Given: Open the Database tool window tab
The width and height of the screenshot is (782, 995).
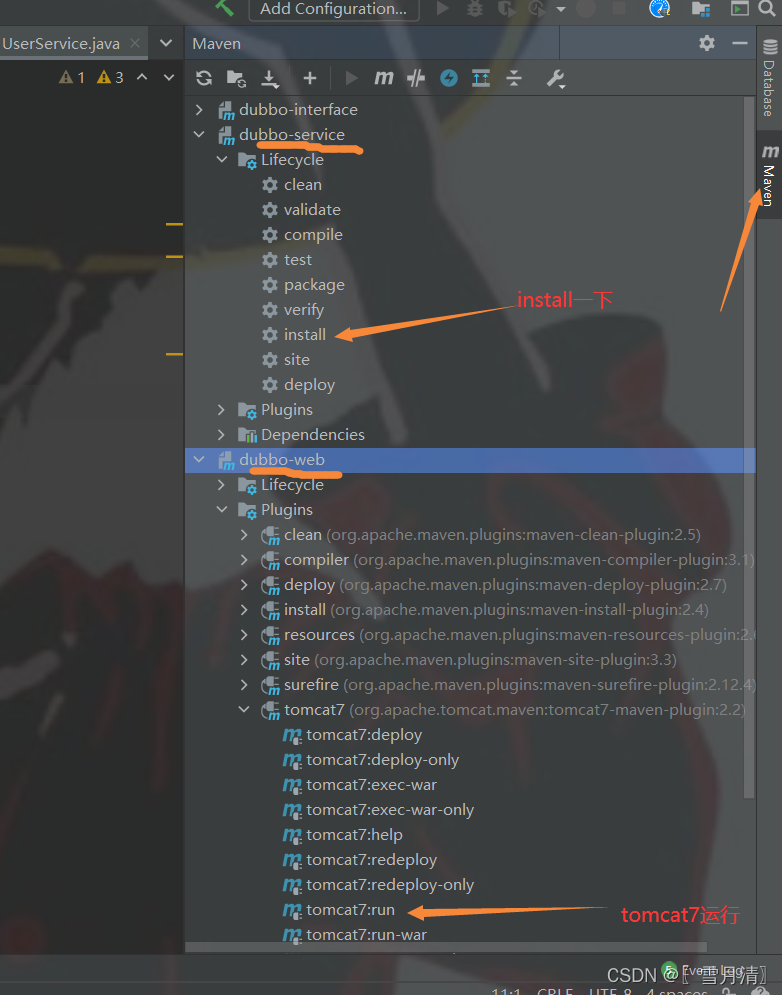Looking at the screenshot, I should click(x=769, y=78).
